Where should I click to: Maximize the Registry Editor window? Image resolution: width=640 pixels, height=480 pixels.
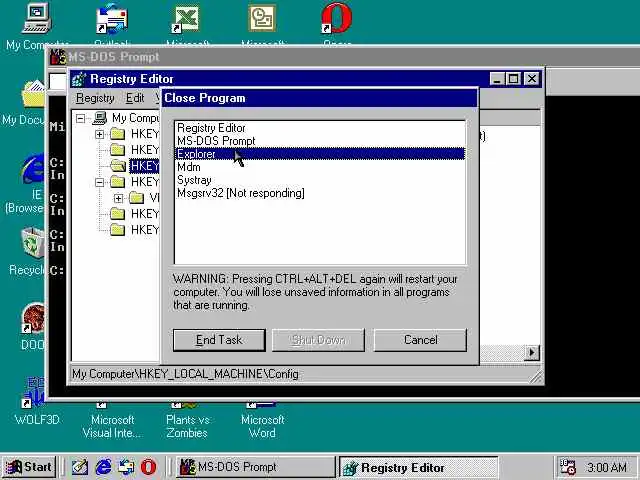[x=513, y=79]
